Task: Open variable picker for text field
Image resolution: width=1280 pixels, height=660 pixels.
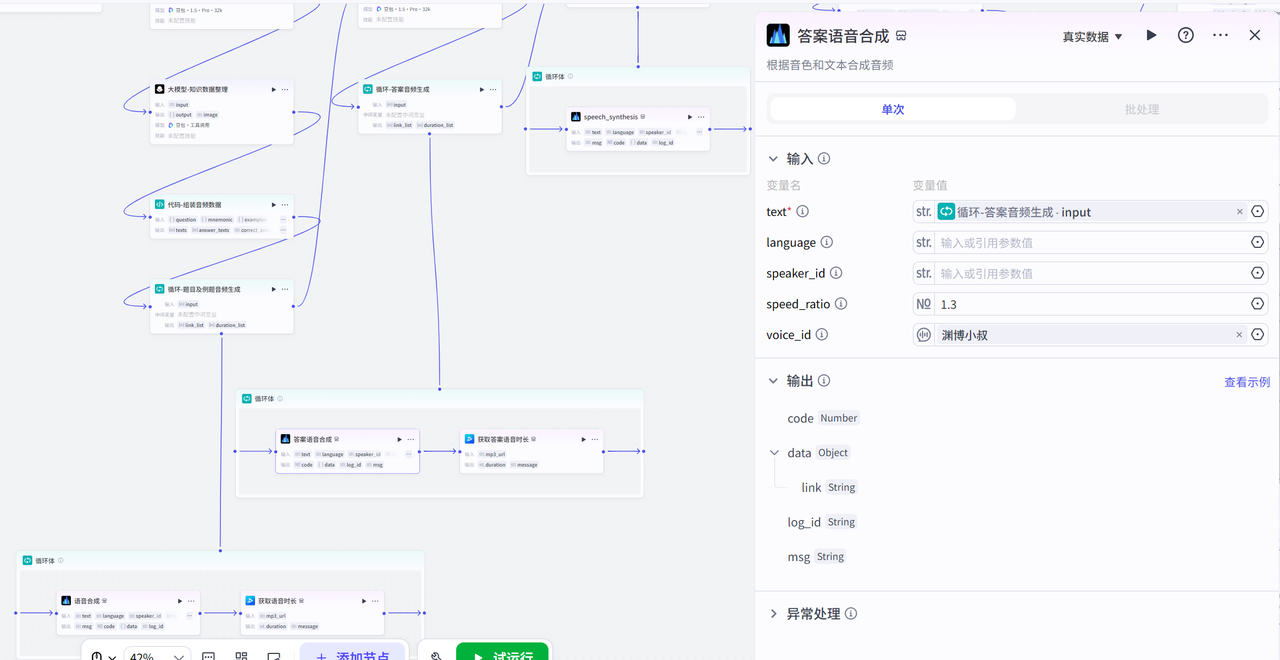Action: coord(1258,212)
